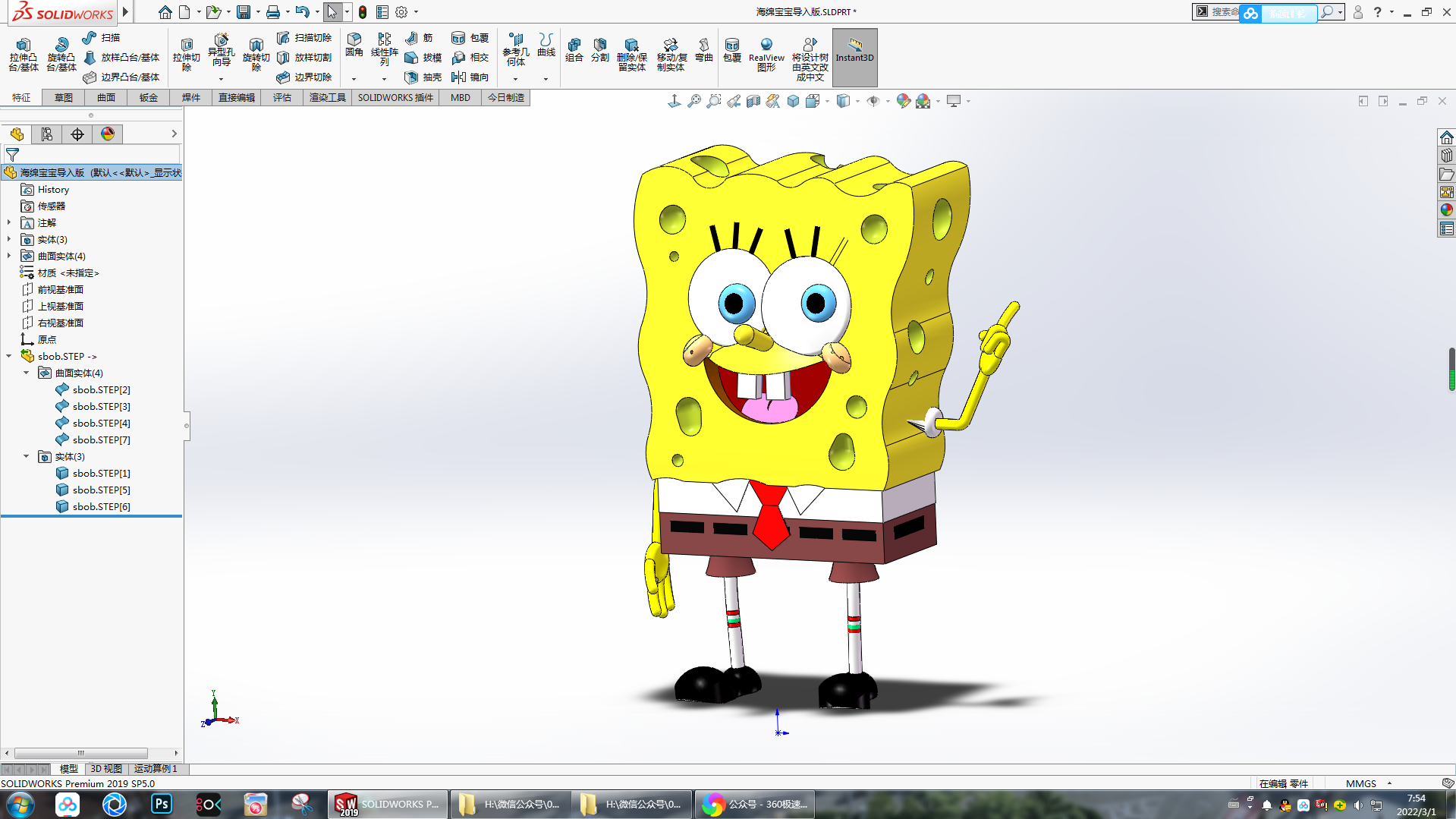The height and width of the screenshot is (819, 1456).
Task: Click the Swept Boss tool (扫描)
Action: click(x=101, y=37)
